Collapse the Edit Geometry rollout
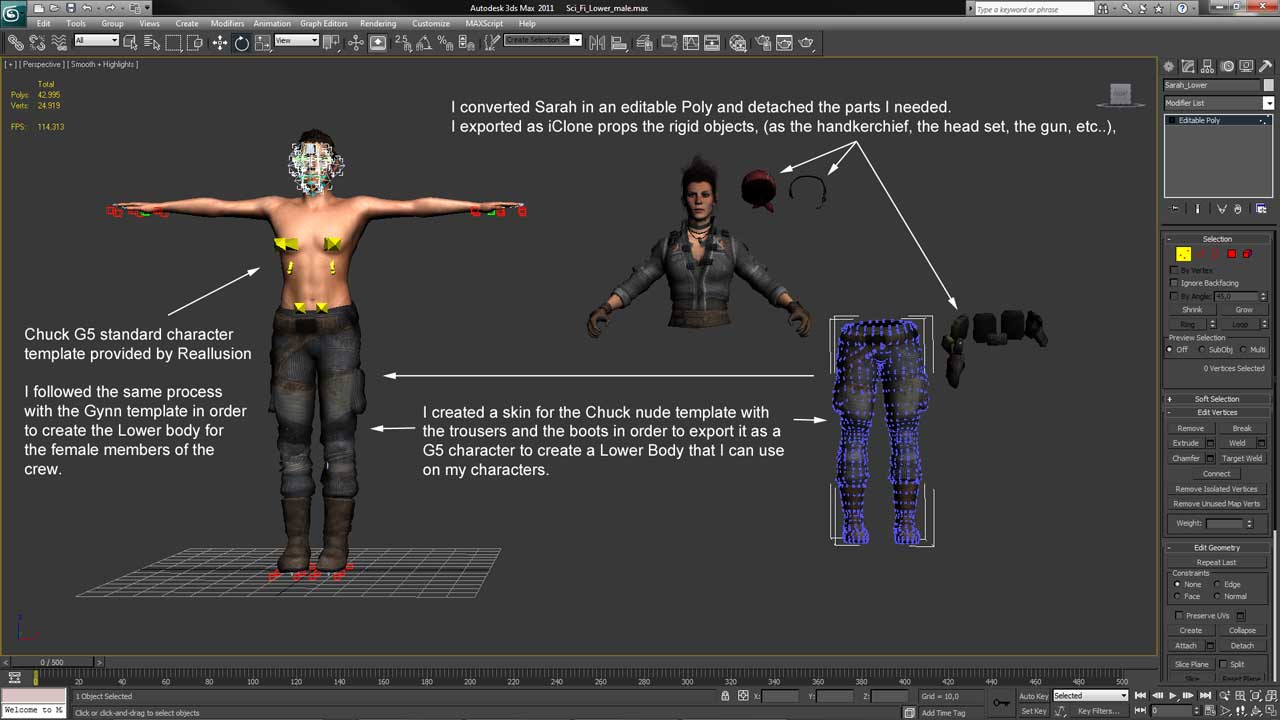The image size is (1280, 720). 1217,547
